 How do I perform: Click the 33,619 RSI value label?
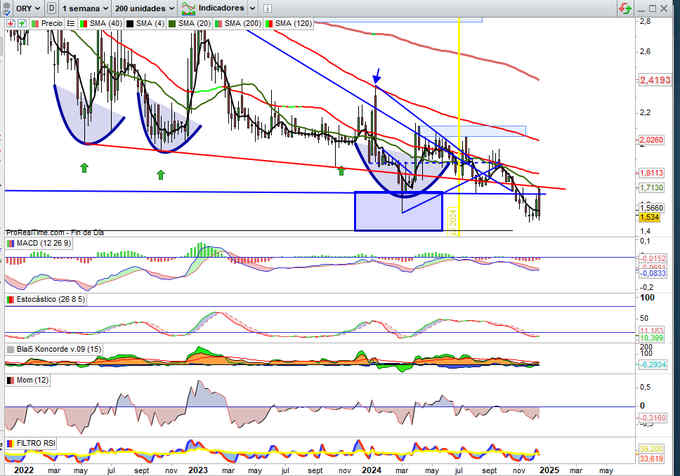[x=652, y=459]
